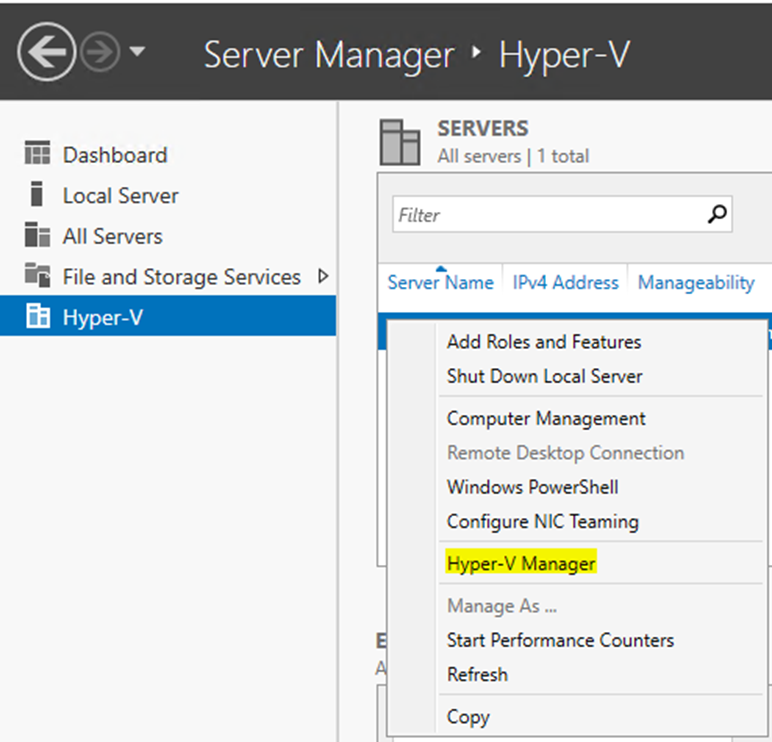The image size is (772, 742).
Task: Click the 'All servers | 1 total' subtitle
Action: coord(513,157)
